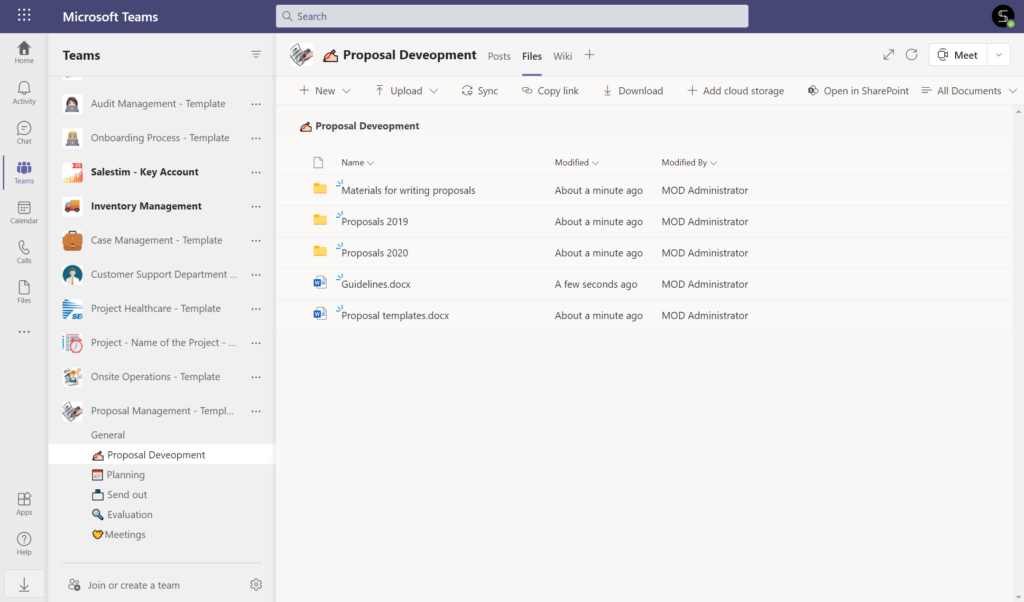Click the Proposal Deveopment breadcrumb in the file list
This screenshot has width=1024, height=602.
click(367, 126)
